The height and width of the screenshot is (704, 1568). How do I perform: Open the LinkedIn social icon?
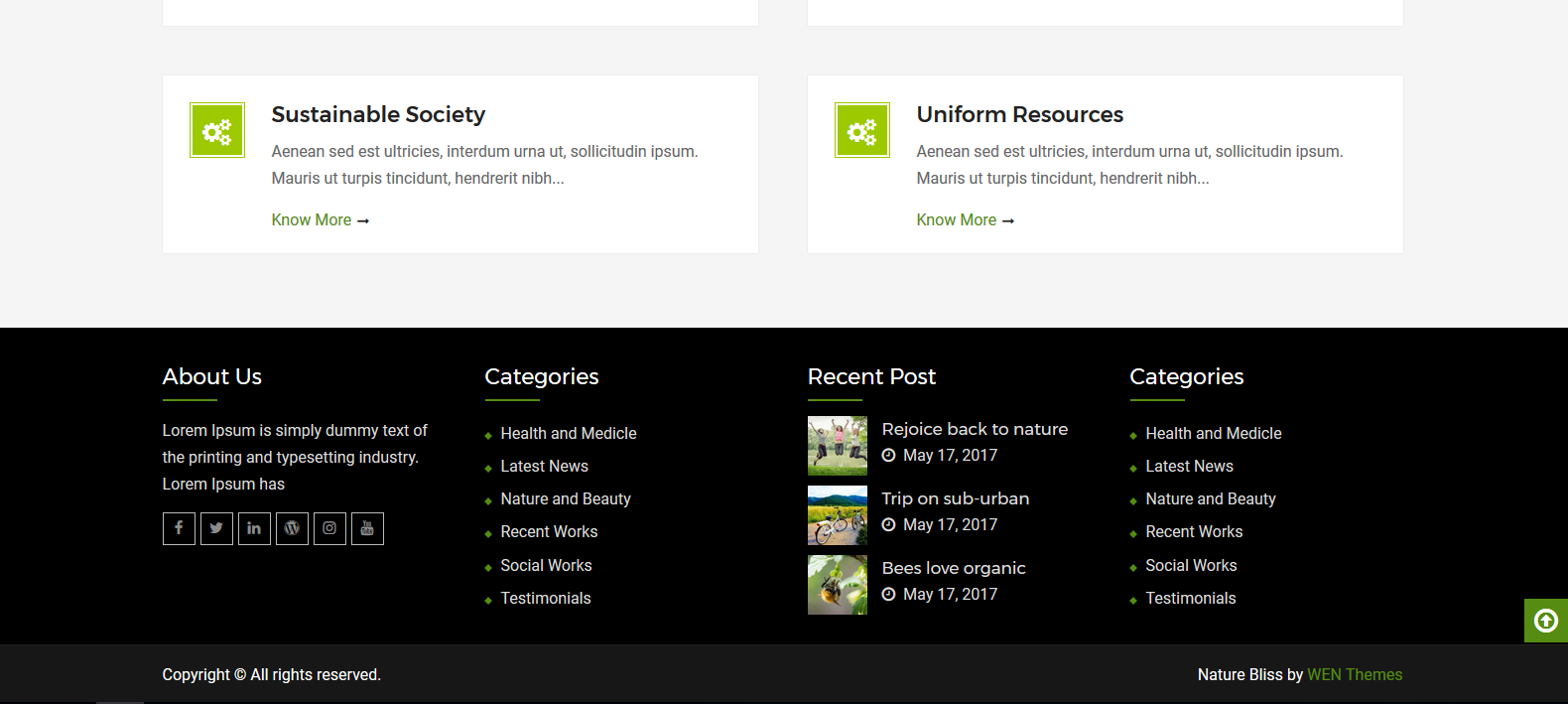click(x=254, y=528)
